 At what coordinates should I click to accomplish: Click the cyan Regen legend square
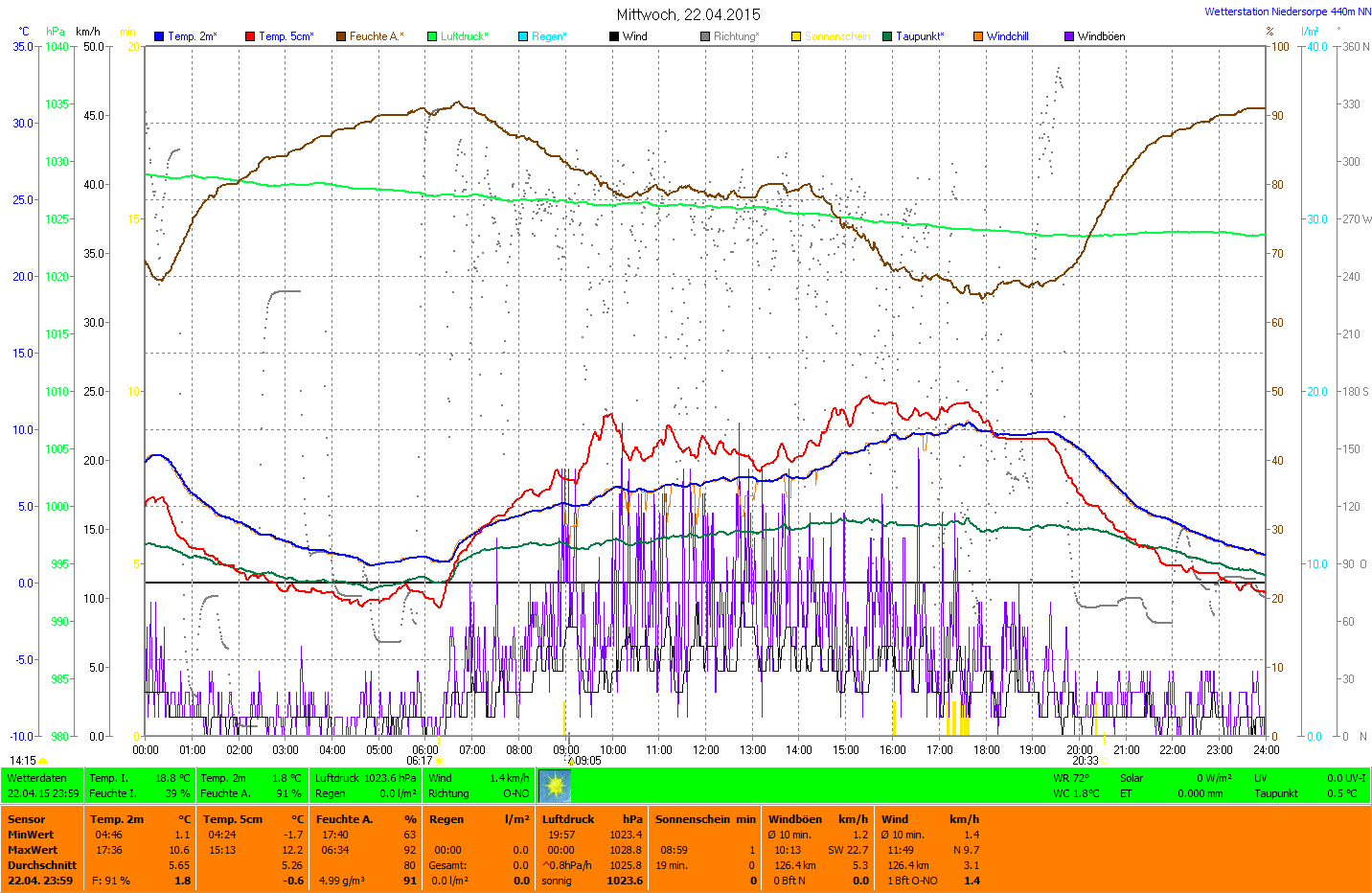tap(523, 36)
